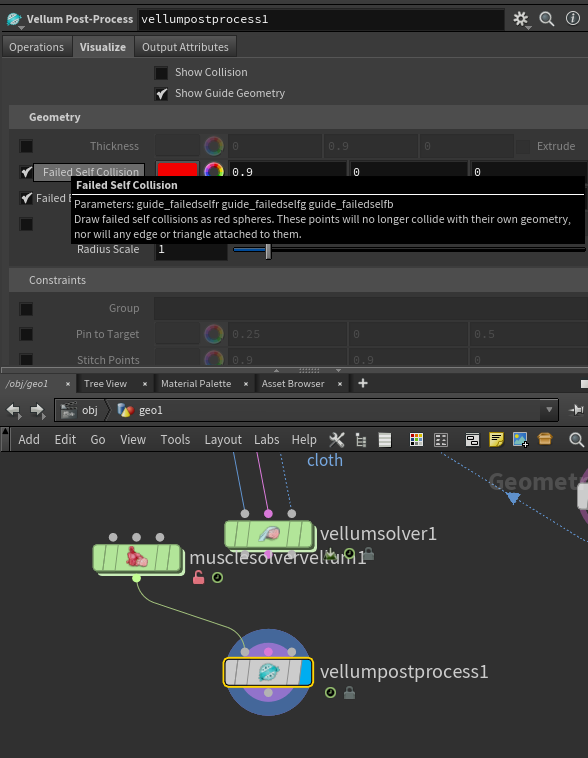This screenshot has height=758, width=588.
Task: Add a background image icon
Action: [x=521, y=439]
